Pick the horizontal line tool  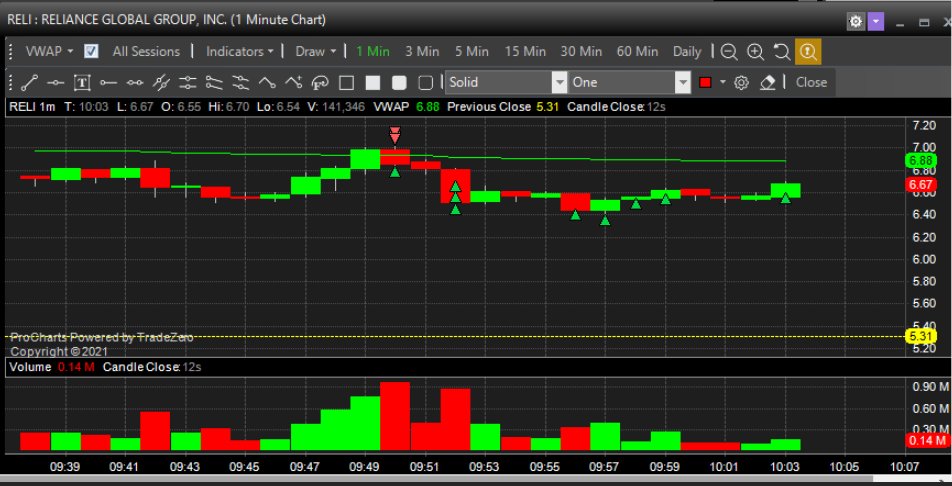pyautogui.click(x=56, y=82)
